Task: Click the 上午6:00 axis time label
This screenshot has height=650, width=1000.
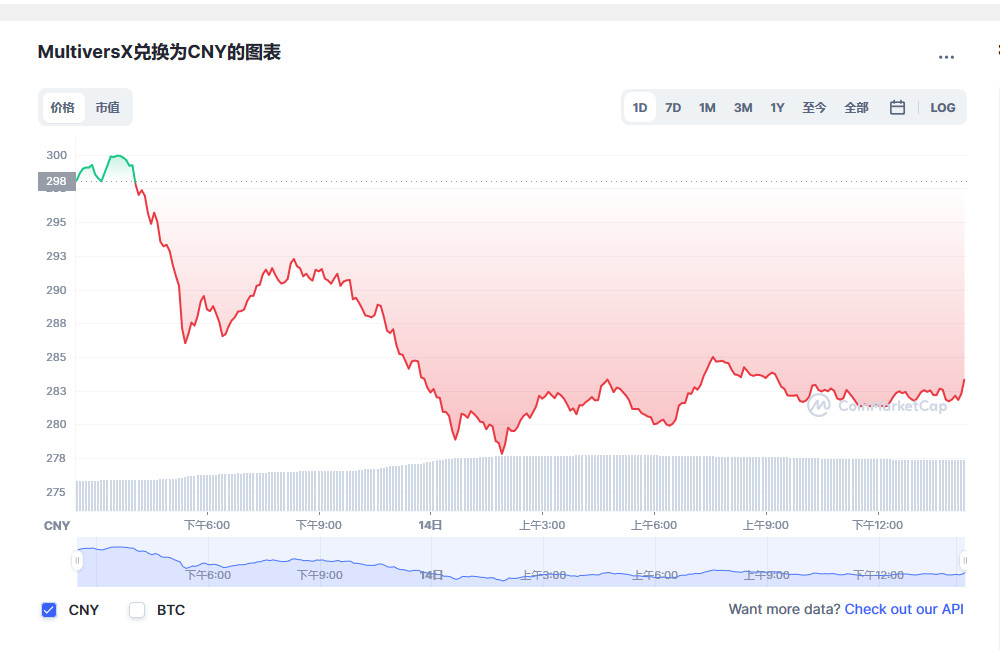Action: pos(654,525)
